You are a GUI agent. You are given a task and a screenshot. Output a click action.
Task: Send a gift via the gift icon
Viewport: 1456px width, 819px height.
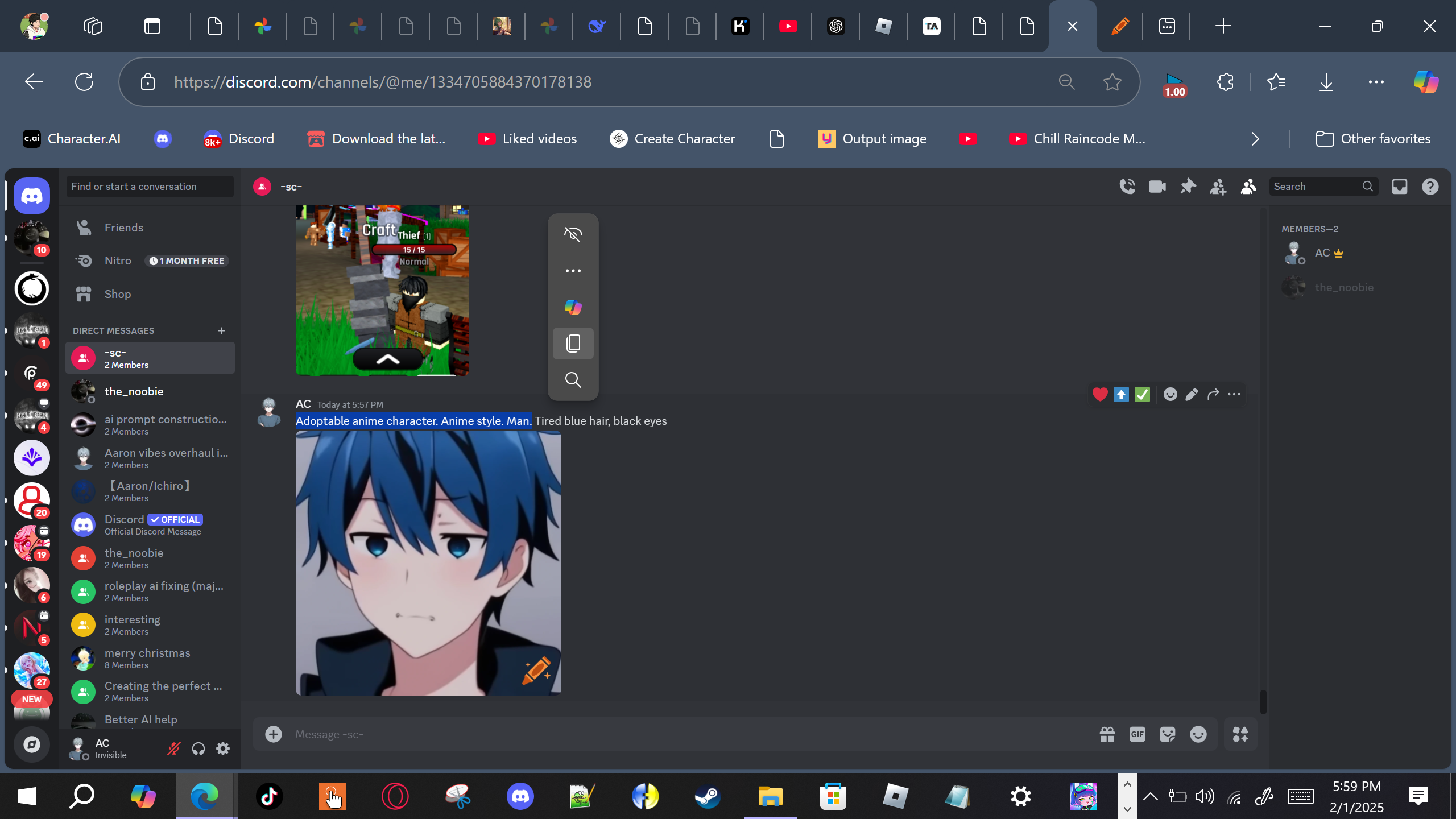pos(1107,734)
